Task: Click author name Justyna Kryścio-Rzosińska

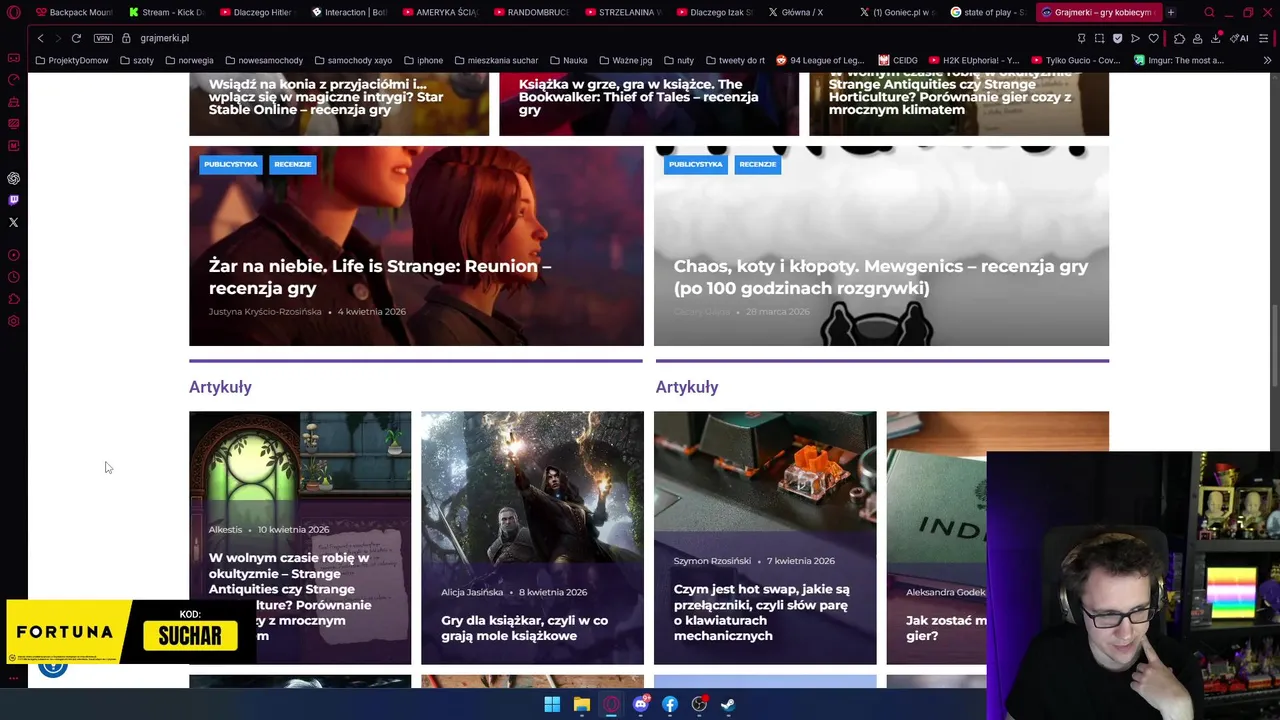Action: pyautogui.click(x=265, y=311)
